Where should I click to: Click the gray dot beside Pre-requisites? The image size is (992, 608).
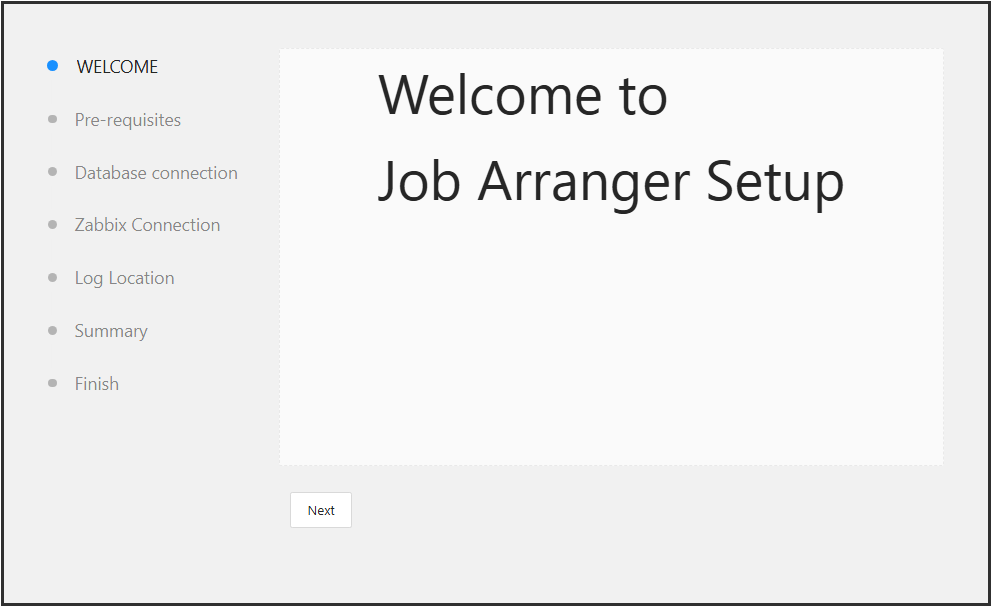point(53,119)
